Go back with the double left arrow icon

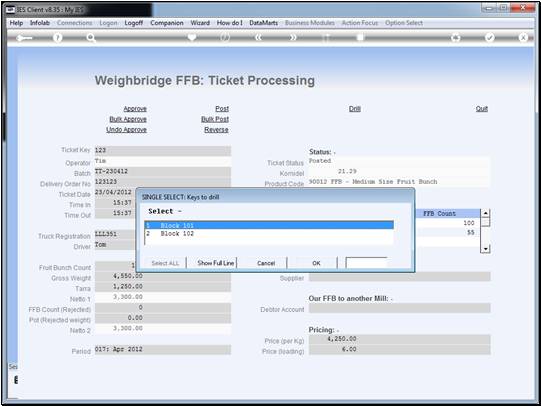[x=258, y=37]
